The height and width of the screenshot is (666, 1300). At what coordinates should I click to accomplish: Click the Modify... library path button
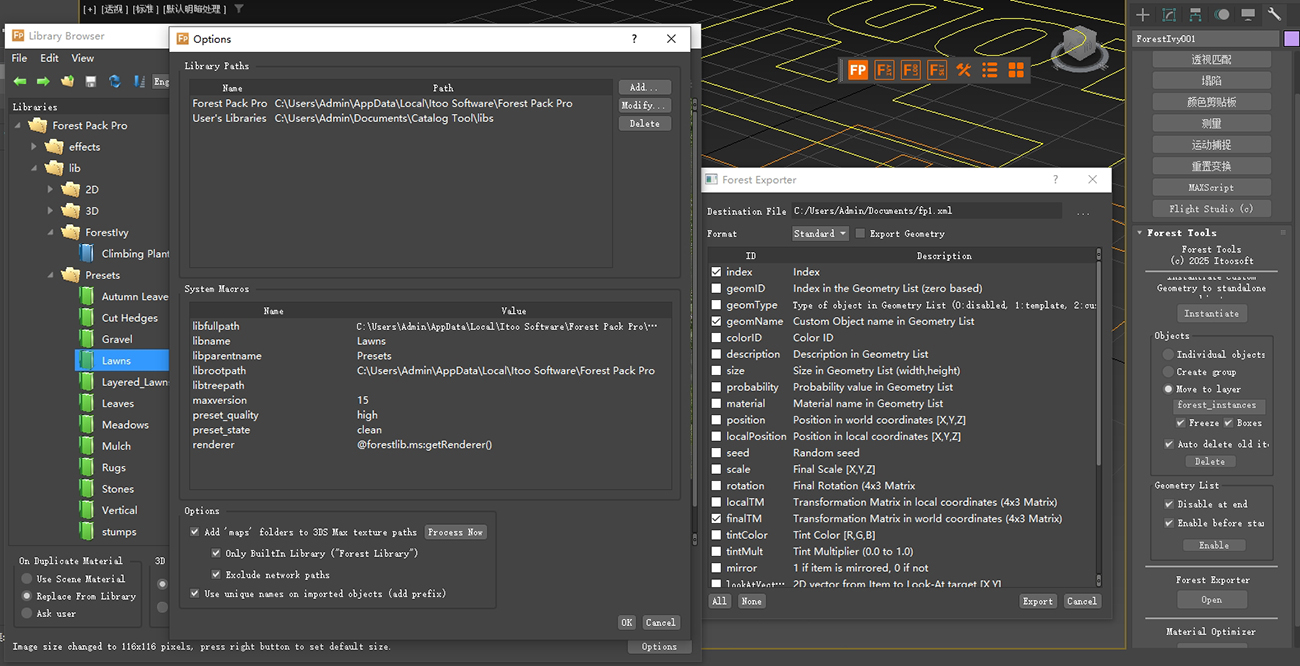[645, 106]
